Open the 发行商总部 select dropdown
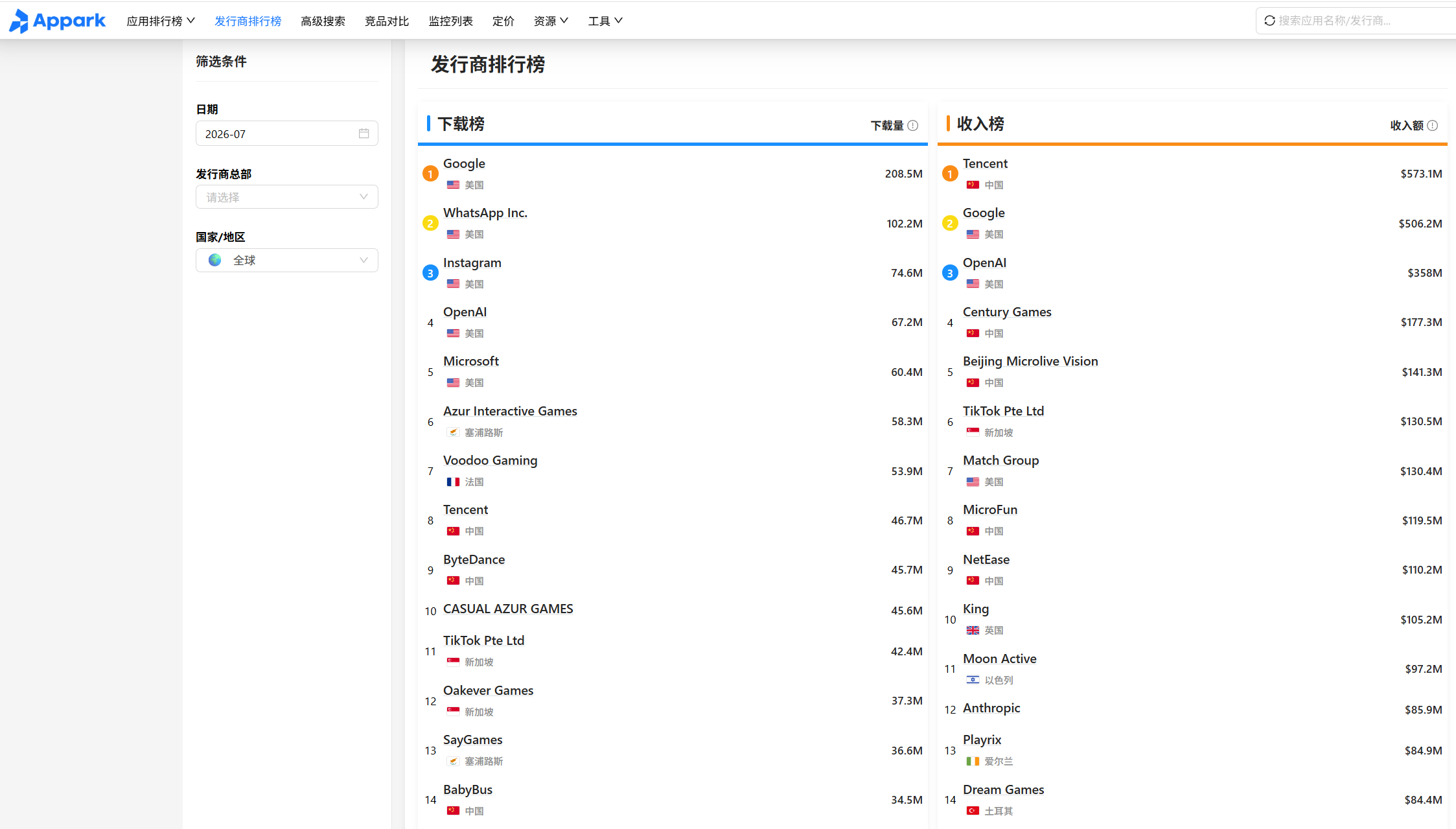Viewport: 1456px width, 829px height. point(287,197)
